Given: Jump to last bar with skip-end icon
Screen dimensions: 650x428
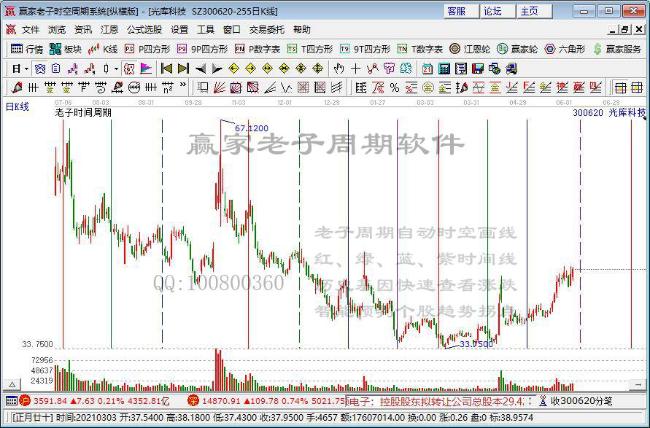Looking at the screenshot, I should 183,69.
